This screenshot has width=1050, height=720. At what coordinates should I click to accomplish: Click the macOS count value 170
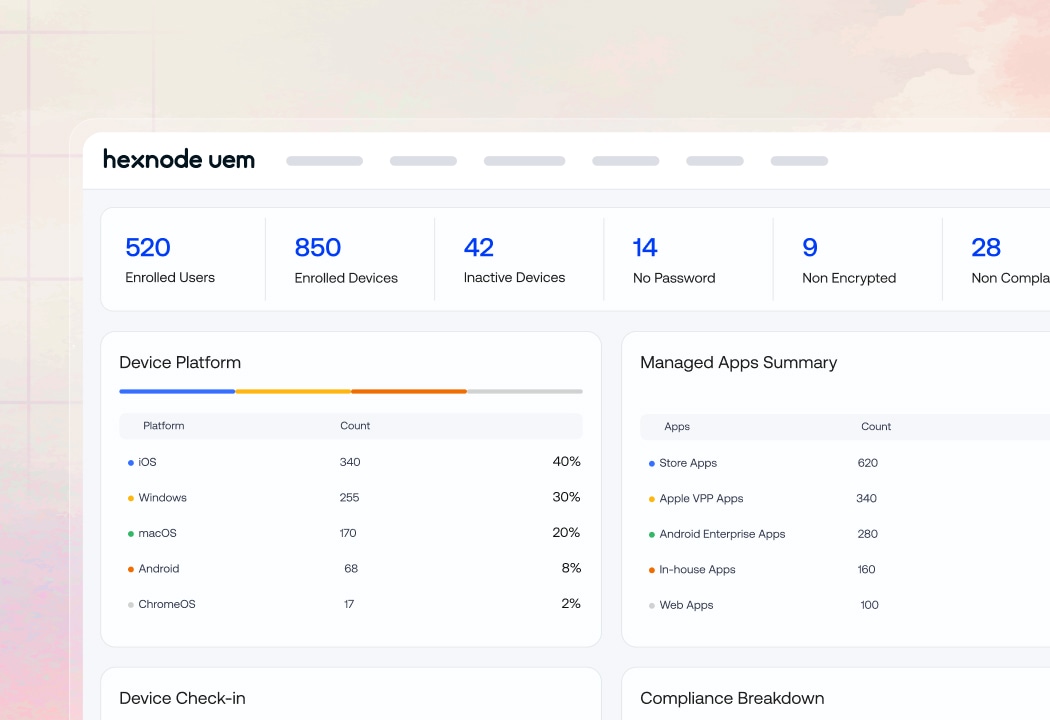(x=348, y=533)
